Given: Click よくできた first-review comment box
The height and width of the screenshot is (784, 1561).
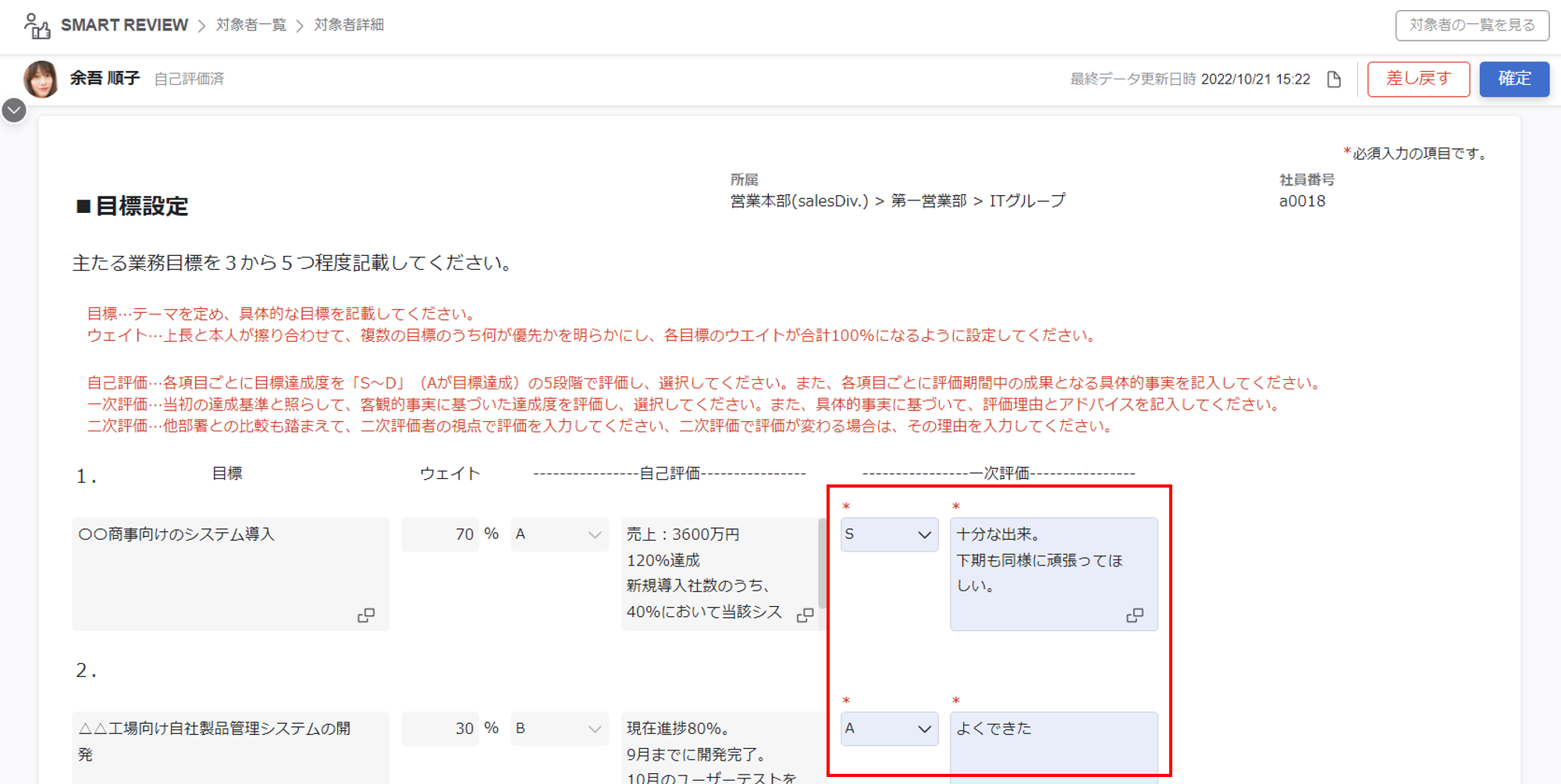Looking at the screenshot, I should click(1054, 747).
